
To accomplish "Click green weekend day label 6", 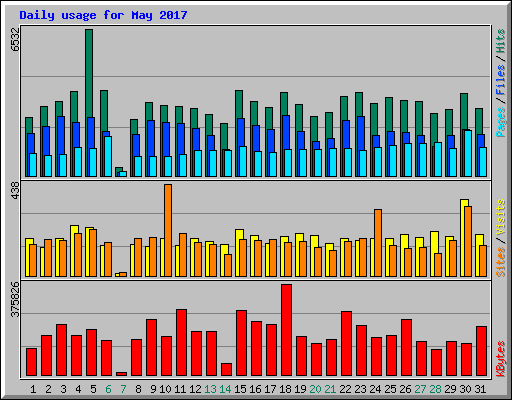I will coord(108,389).
